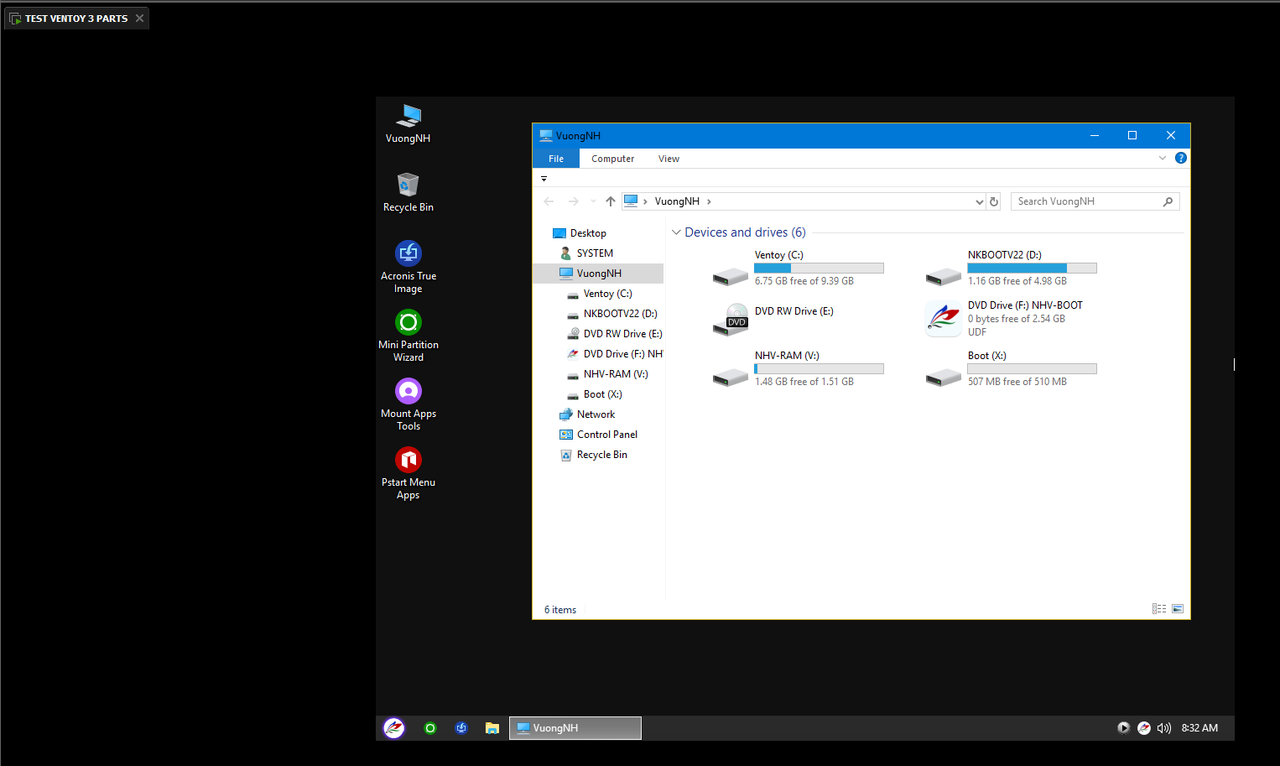
Task: Close the TEST VENTOY 3 PARTS tab
Action: click(x=139, y=18)
